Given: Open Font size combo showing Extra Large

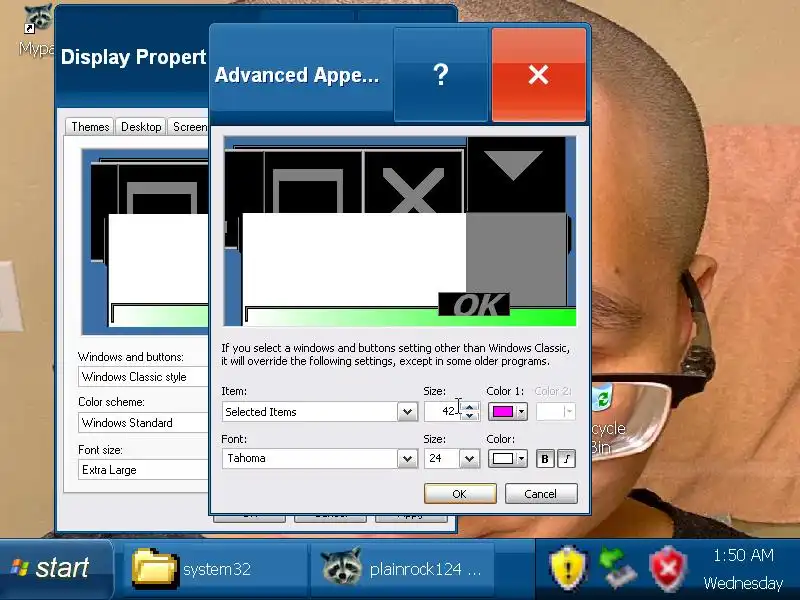Looking at the screenshot, I should (x=143, y=470).
